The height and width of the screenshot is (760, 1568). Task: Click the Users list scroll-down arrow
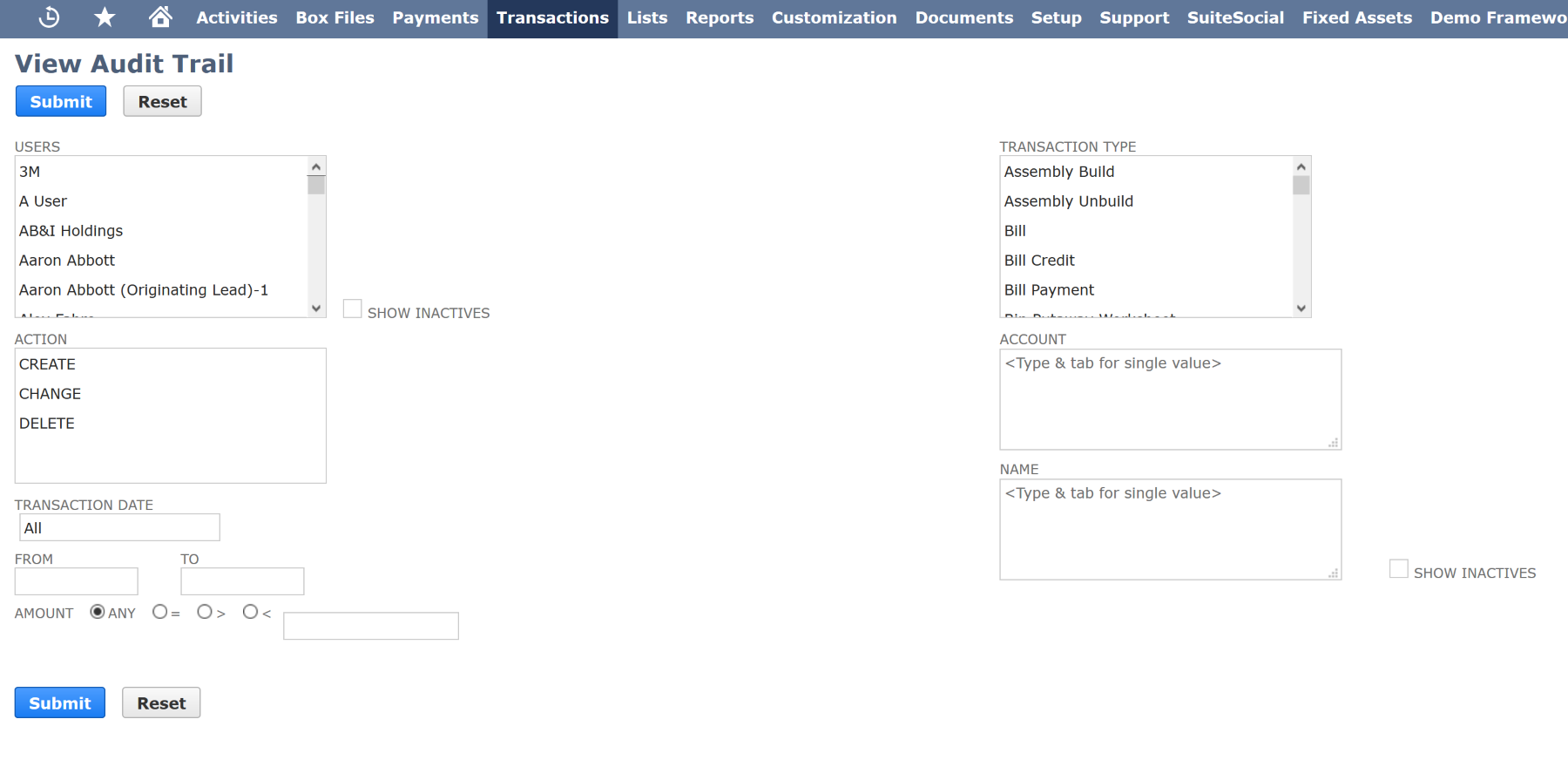(316, 308)
